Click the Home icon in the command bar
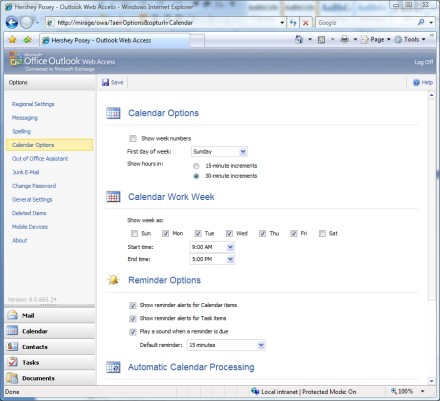The width and height of the screenshot is (440, 401). tap(299, 40)
